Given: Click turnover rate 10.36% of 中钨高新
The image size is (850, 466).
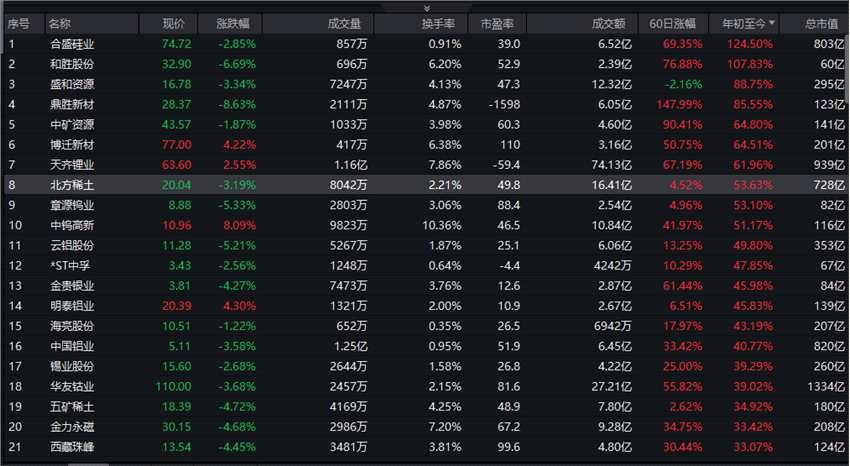Looking at the screenshot, I should 442,225.
